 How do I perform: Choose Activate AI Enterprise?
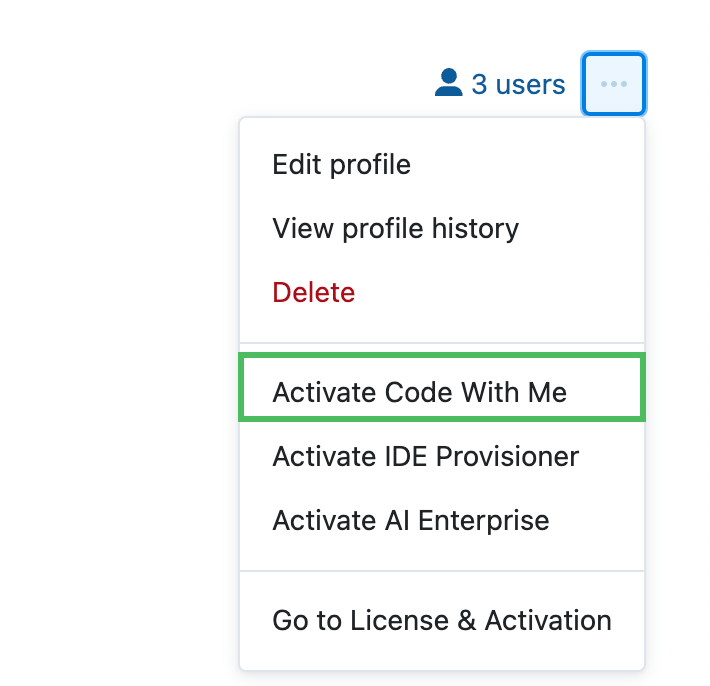point(410,521)
